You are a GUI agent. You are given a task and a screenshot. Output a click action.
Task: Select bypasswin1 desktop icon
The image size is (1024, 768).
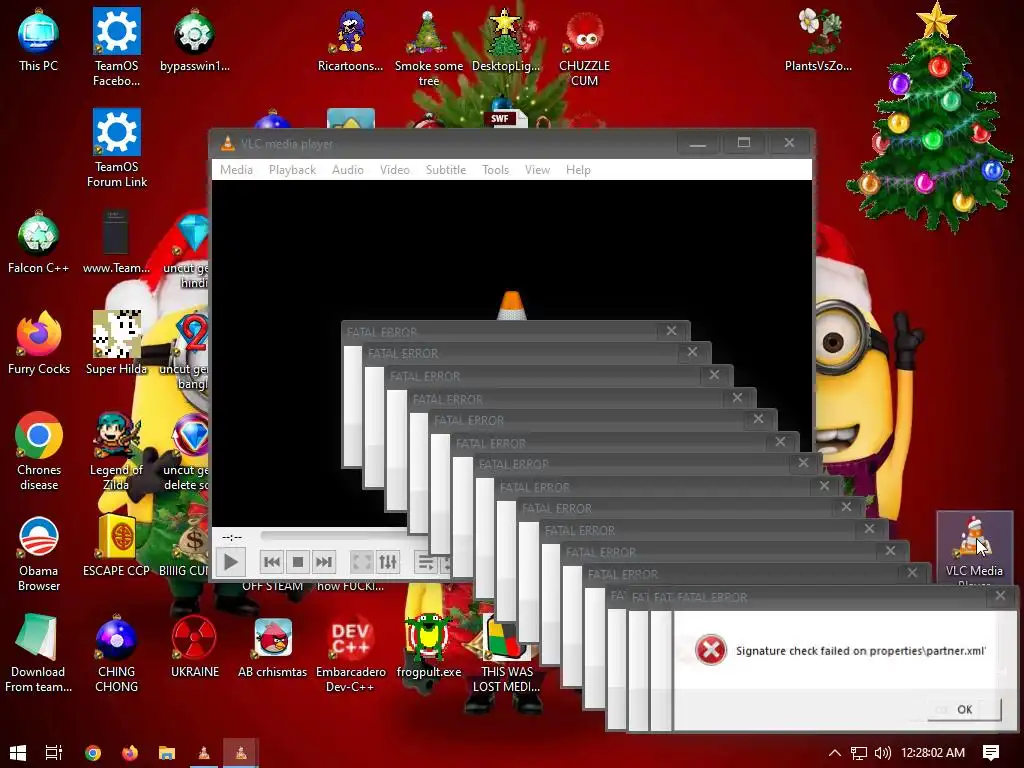[195, 40]
